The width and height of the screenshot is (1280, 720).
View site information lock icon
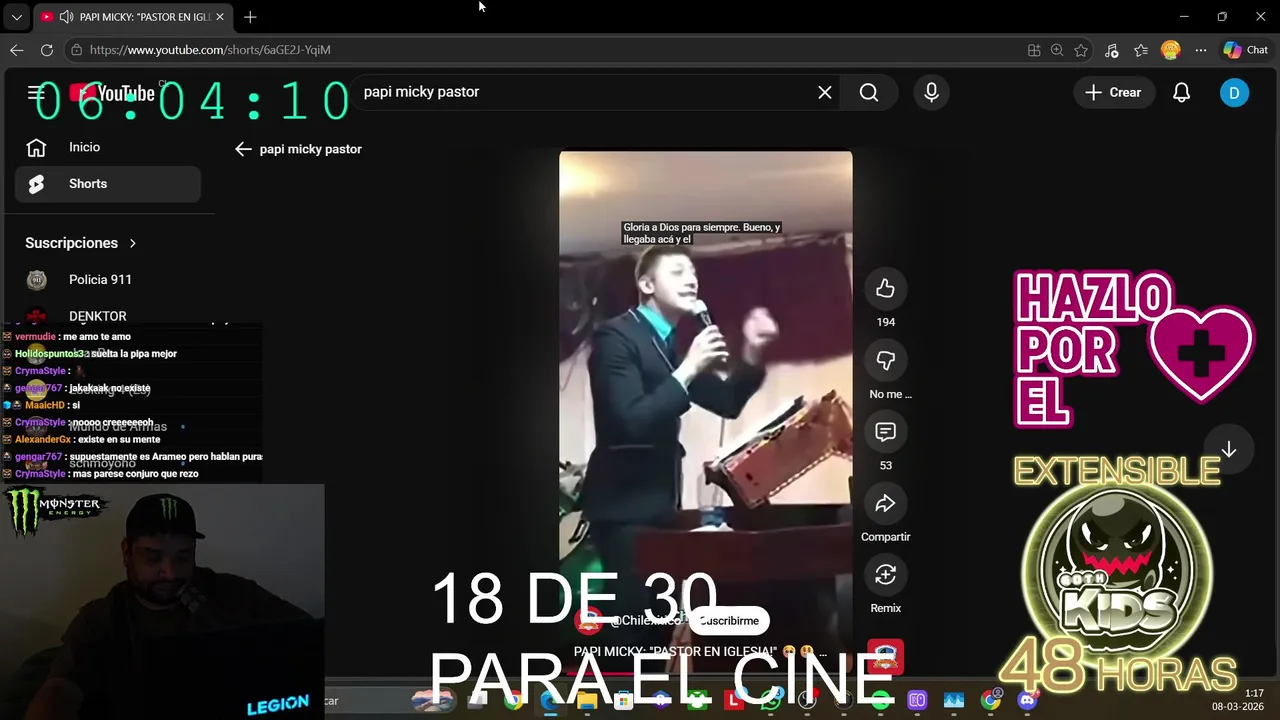(76, 50)
